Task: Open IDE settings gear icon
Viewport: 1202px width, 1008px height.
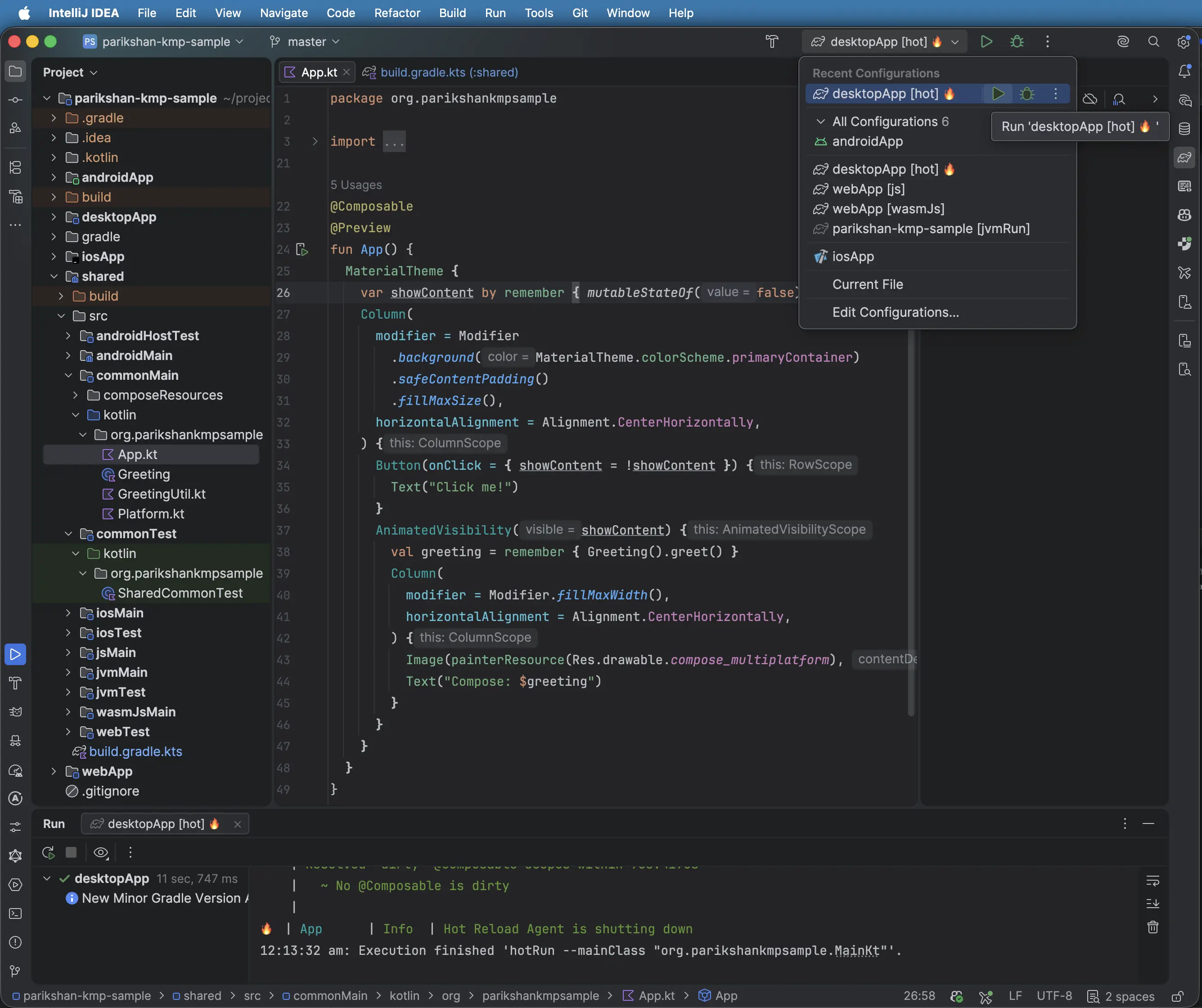Action: tap(1183, 41)
